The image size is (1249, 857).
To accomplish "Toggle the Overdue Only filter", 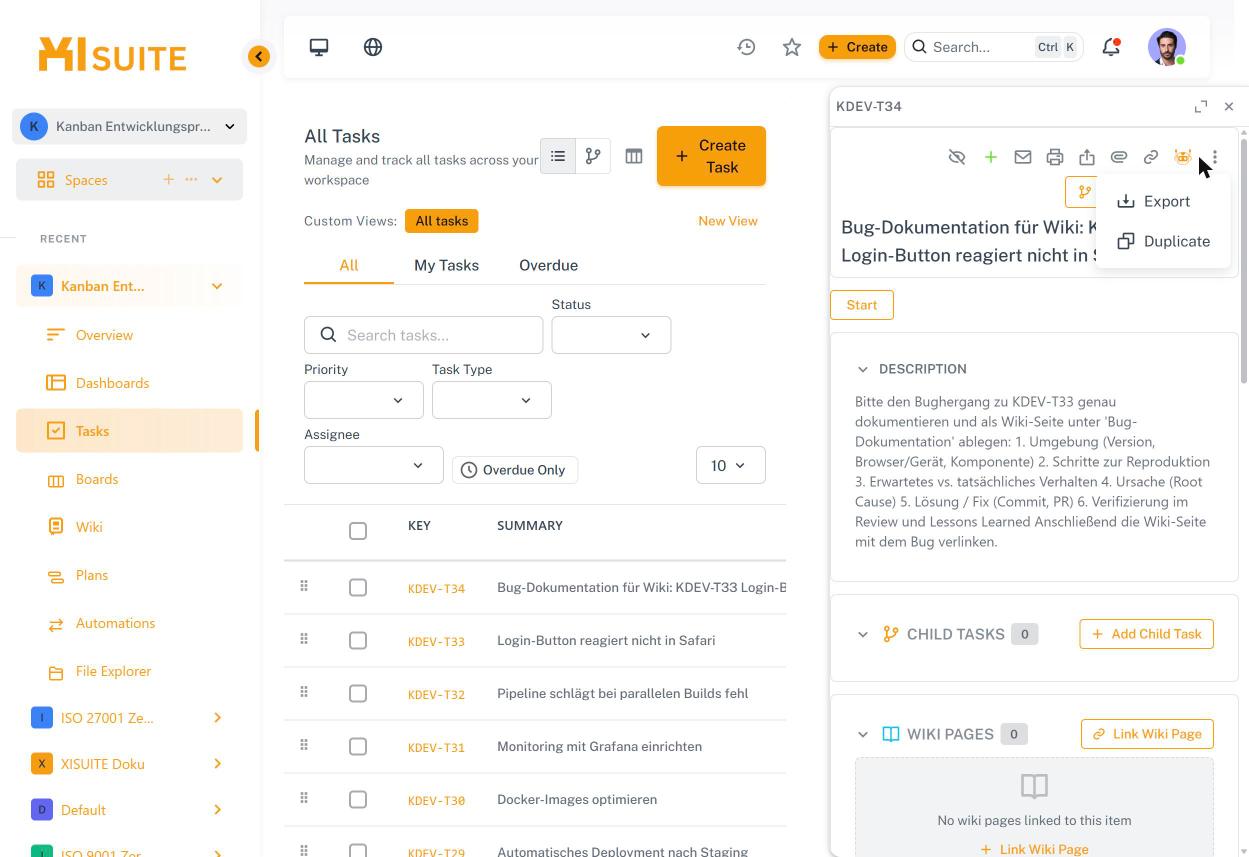I will 515,470.
